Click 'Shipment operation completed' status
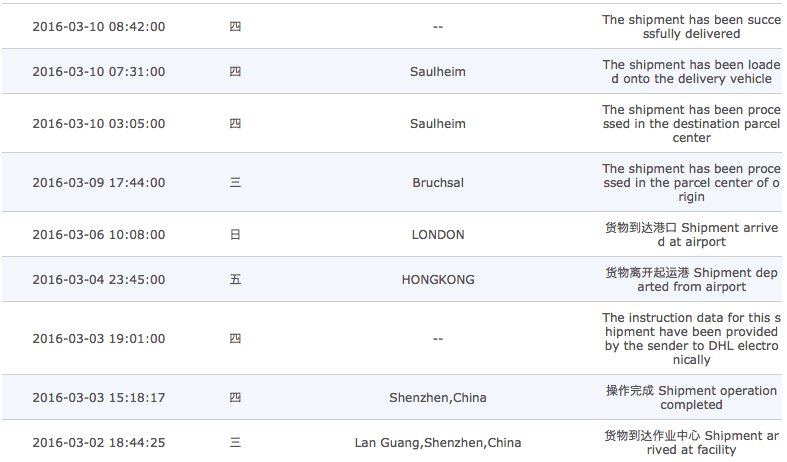The image size is (787, 462). pyautogui.click(x=691, y=398)
